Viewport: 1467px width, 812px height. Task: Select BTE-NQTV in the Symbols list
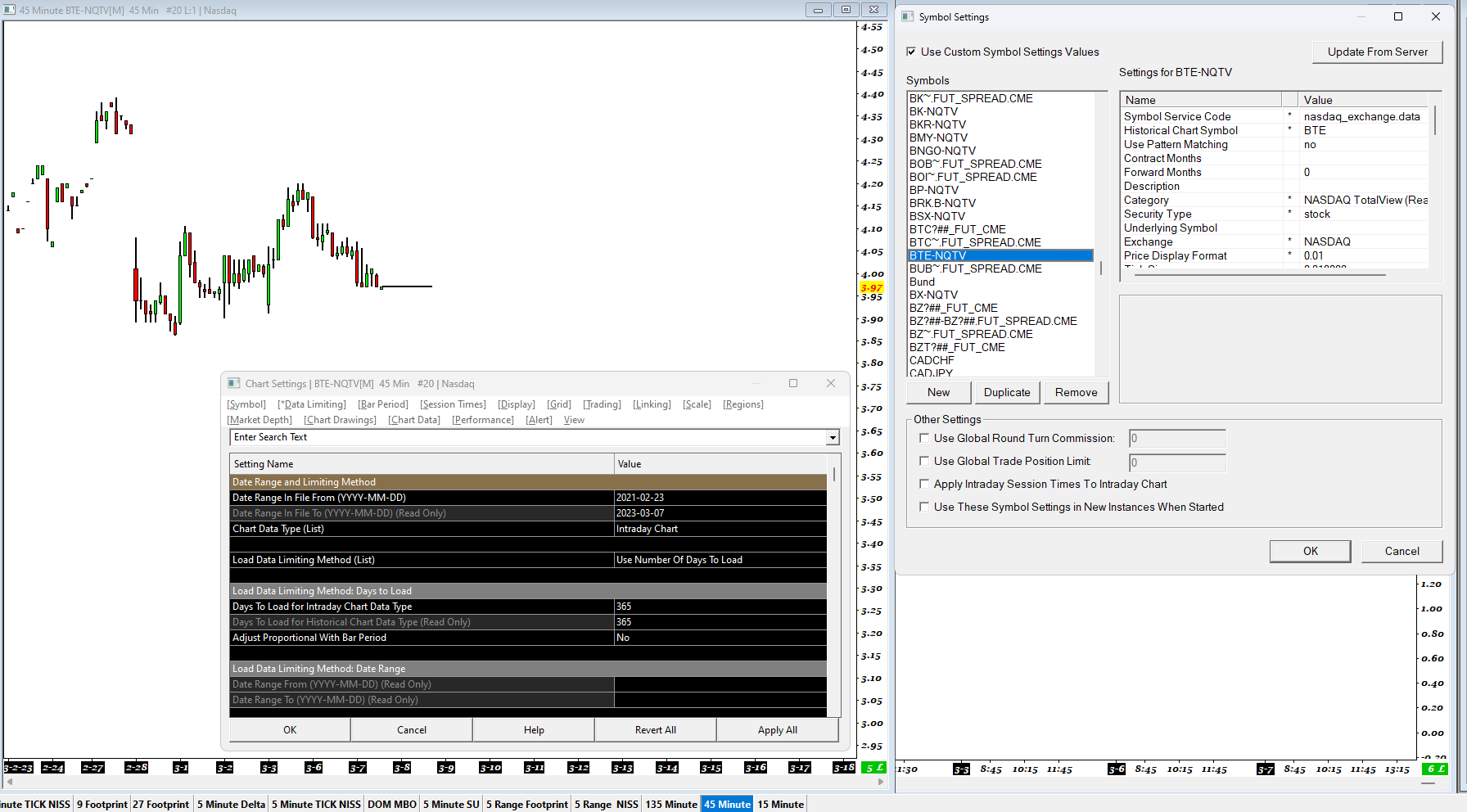click(x=1000, y=255)
